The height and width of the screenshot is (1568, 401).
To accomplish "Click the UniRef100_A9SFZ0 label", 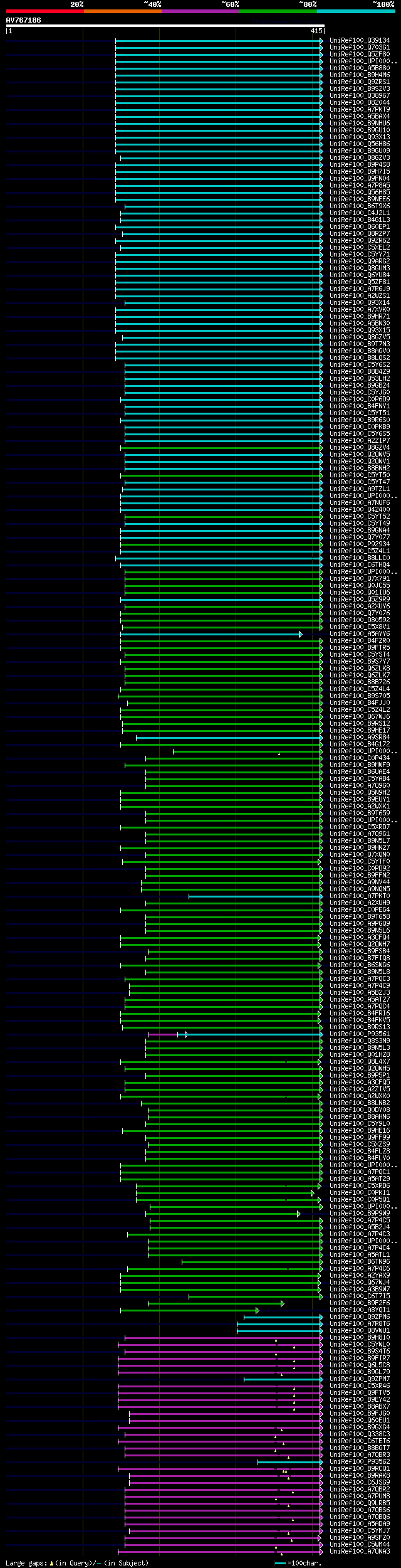I will click(360, 1538).
